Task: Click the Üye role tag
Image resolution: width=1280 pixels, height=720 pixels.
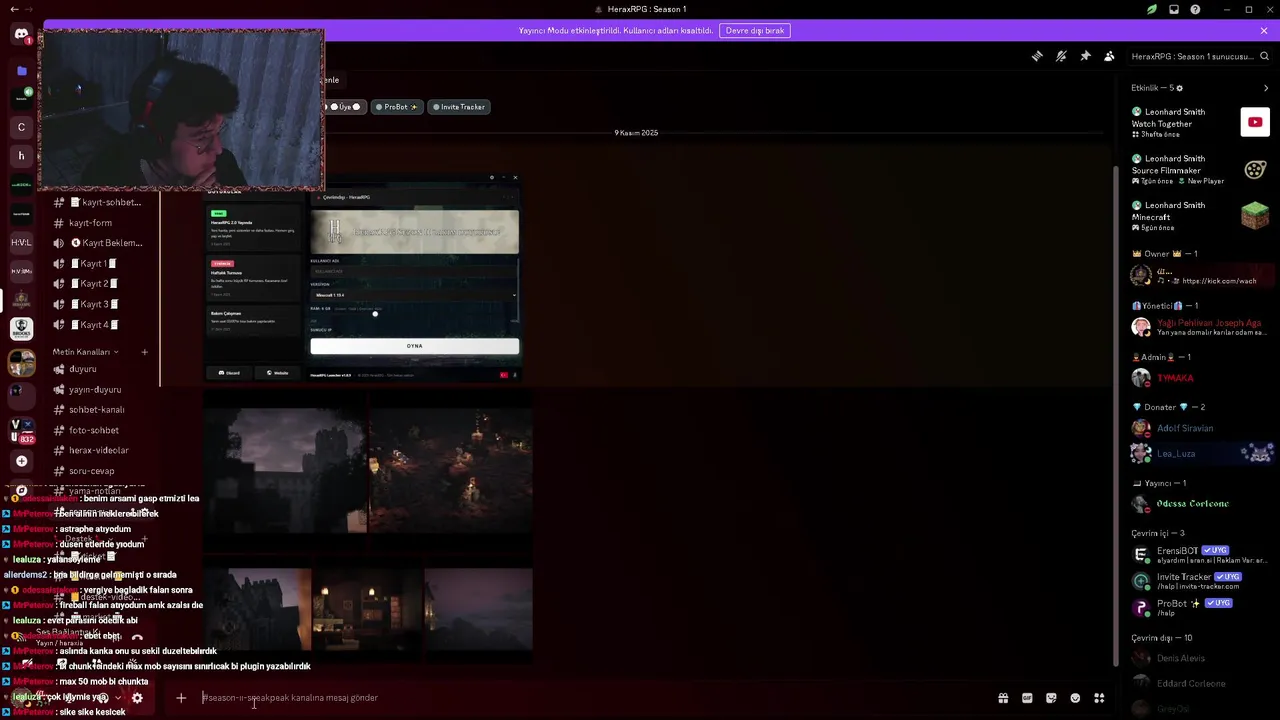Action: [x=345, y=107]
